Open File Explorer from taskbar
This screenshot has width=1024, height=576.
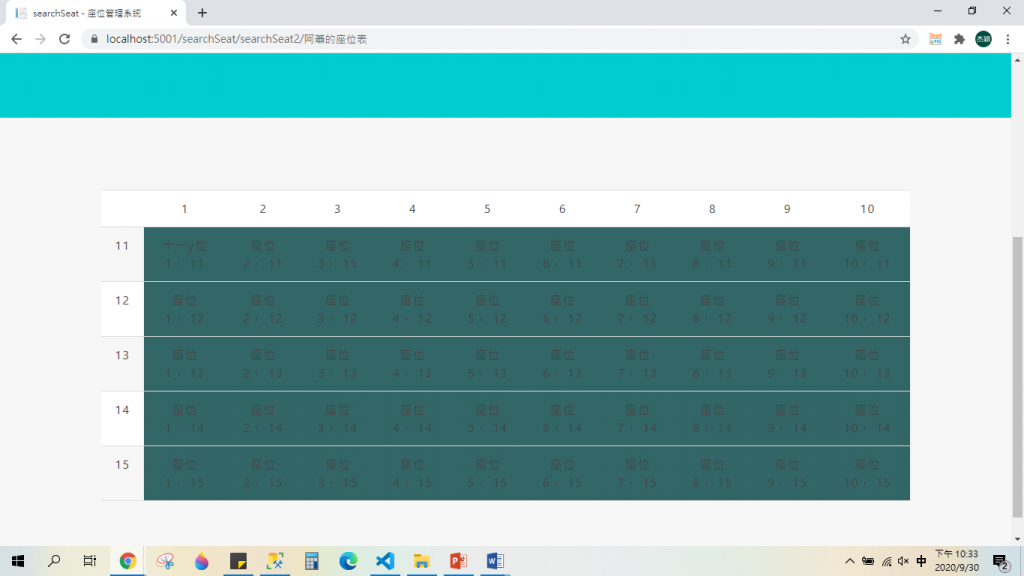point(422,561)
